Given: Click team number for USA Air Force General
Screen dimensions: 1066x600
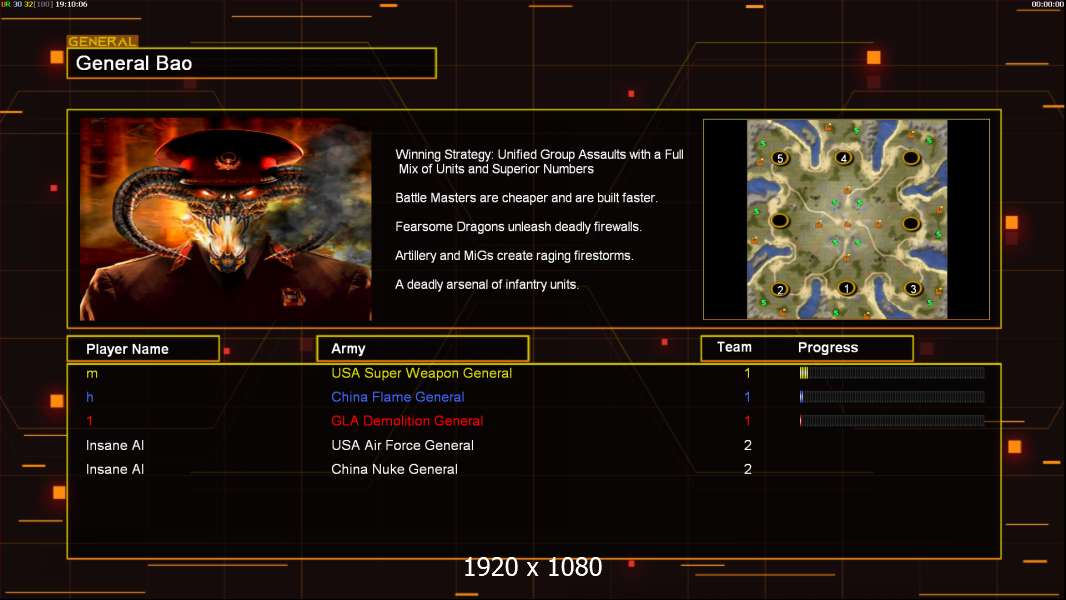Looking at the screenshot, I should point(748,445).
